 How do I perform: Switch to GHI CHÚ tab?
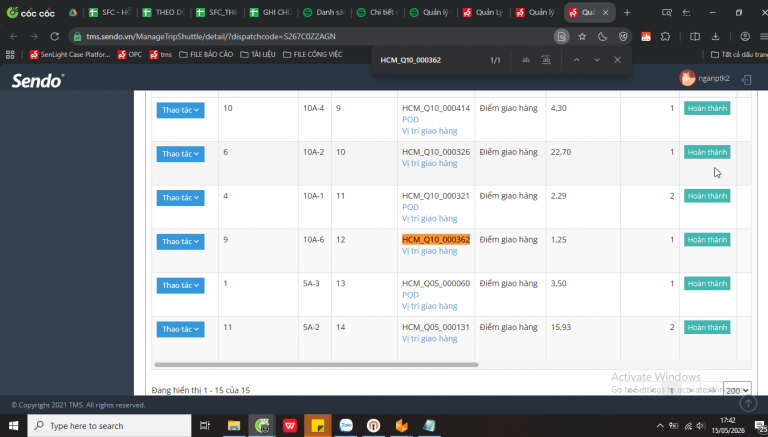[271, 13]
